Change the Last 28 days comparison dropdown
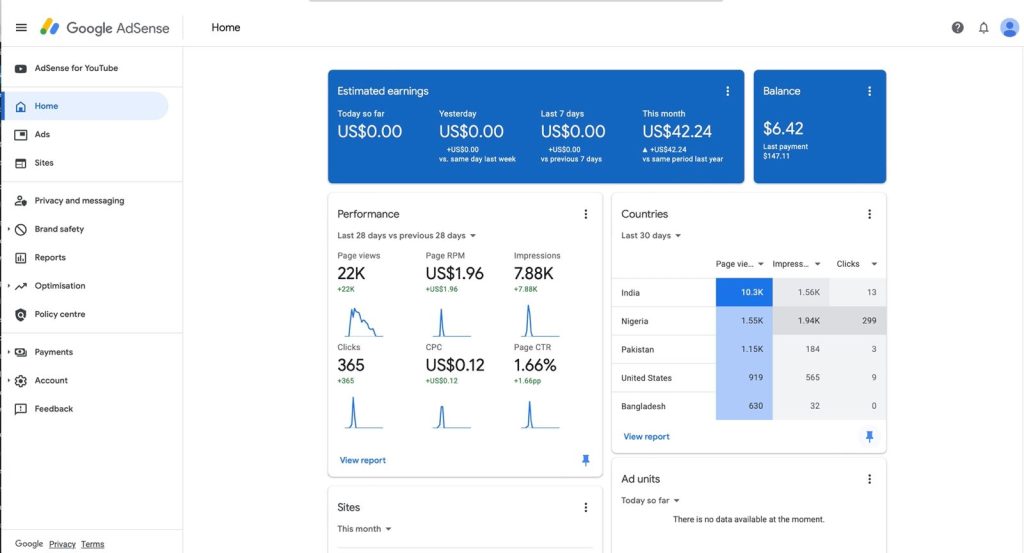Screen dimensions: 1024x553 tap(407, 236)
